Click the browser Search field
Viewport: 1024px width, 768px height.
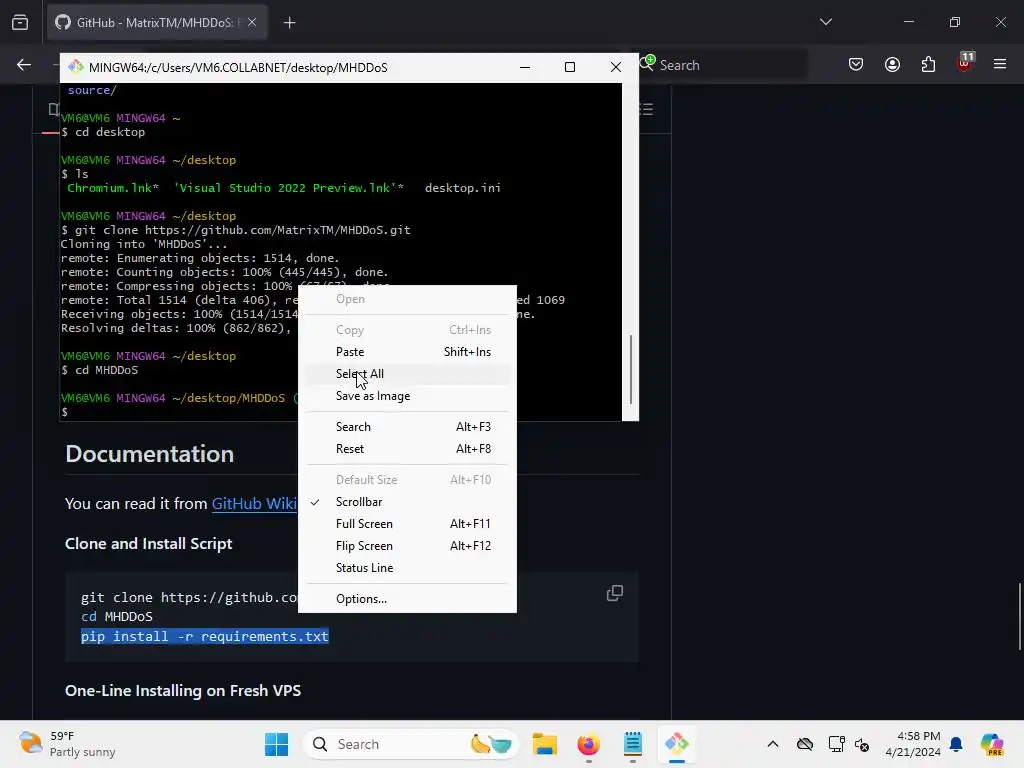[x=725, y=65]
